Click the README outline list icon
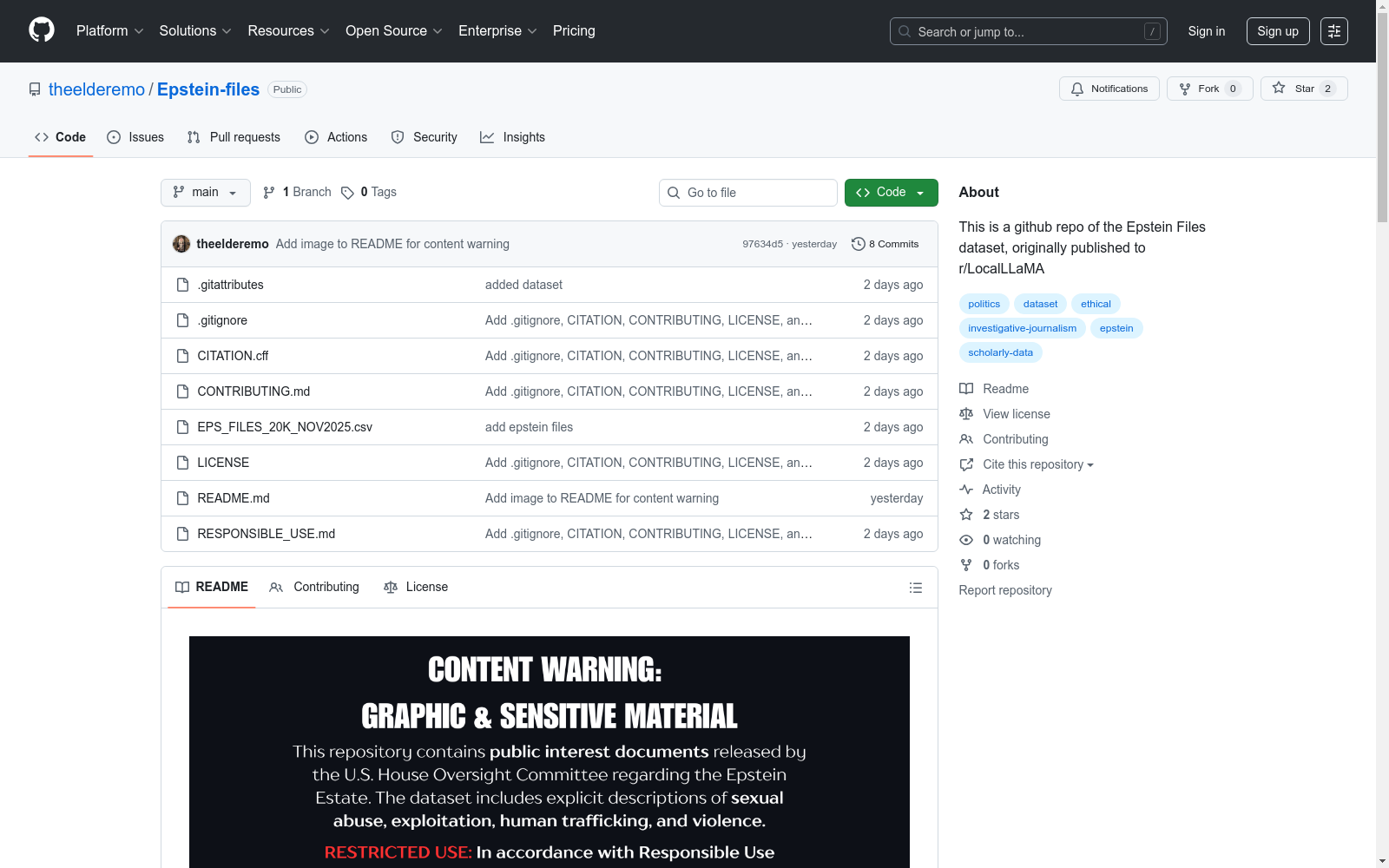 pyautogui.click(x=915, y=588)
